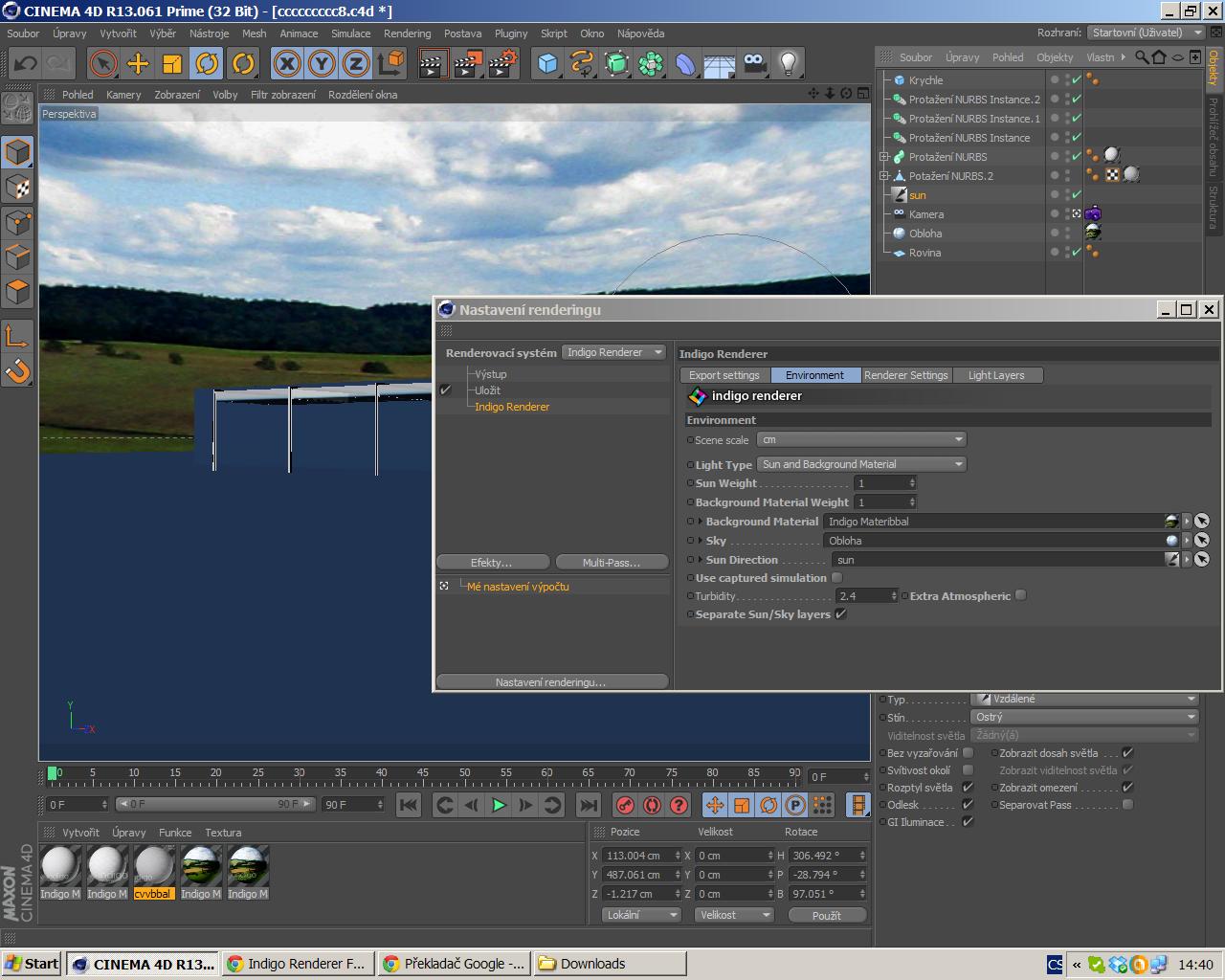Open the Light Type dropdown

click(x=861, y=464)
